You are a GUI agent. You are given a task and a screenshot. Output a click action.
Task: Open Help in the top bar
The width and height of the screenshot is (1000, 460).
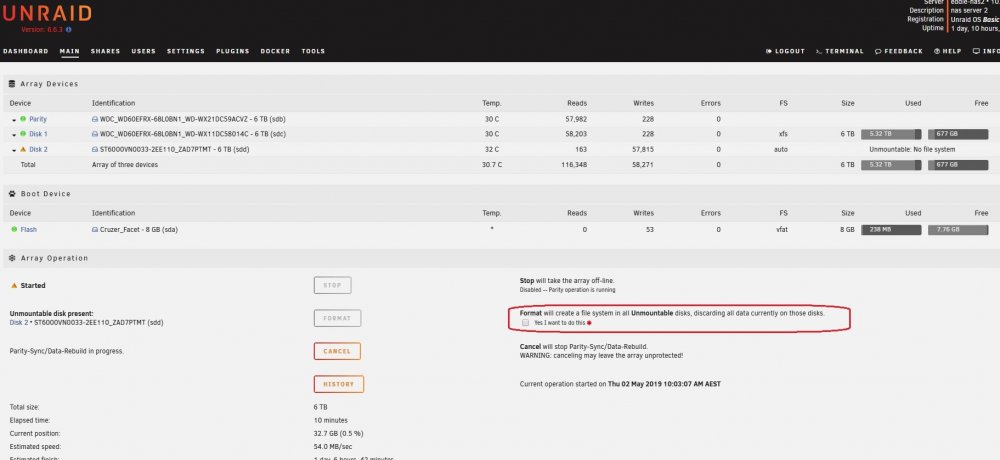[948, 51]
